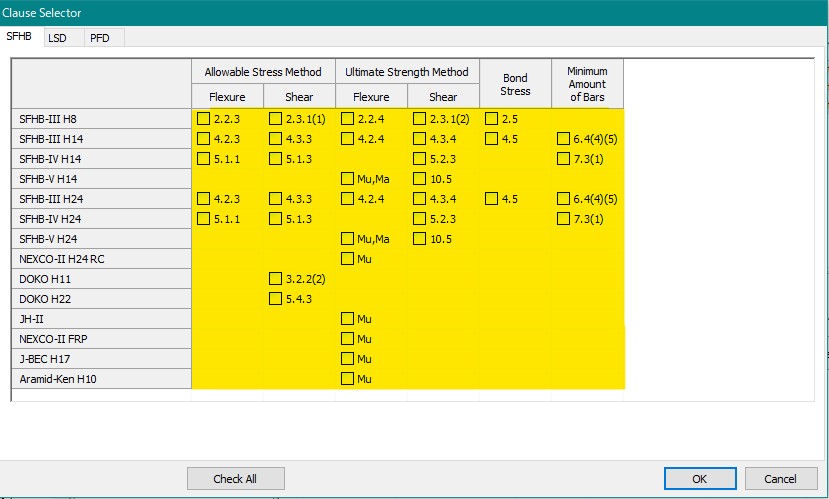The image size is (829, 499).
Task: Check Mu for JH-II row
Action: (347, 319)
